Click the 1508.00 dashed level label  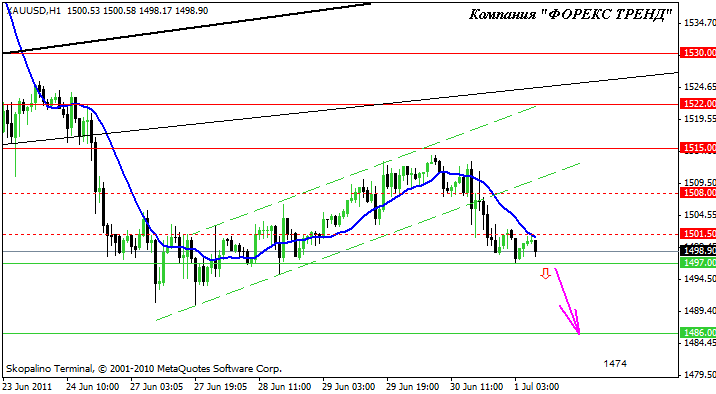(698, 193)
